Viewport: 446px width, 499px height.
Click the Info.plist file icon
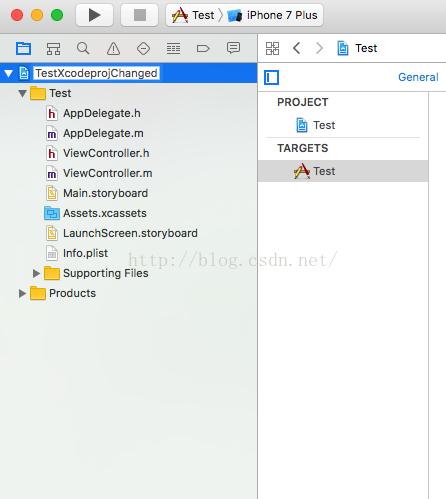coord(52,253)
